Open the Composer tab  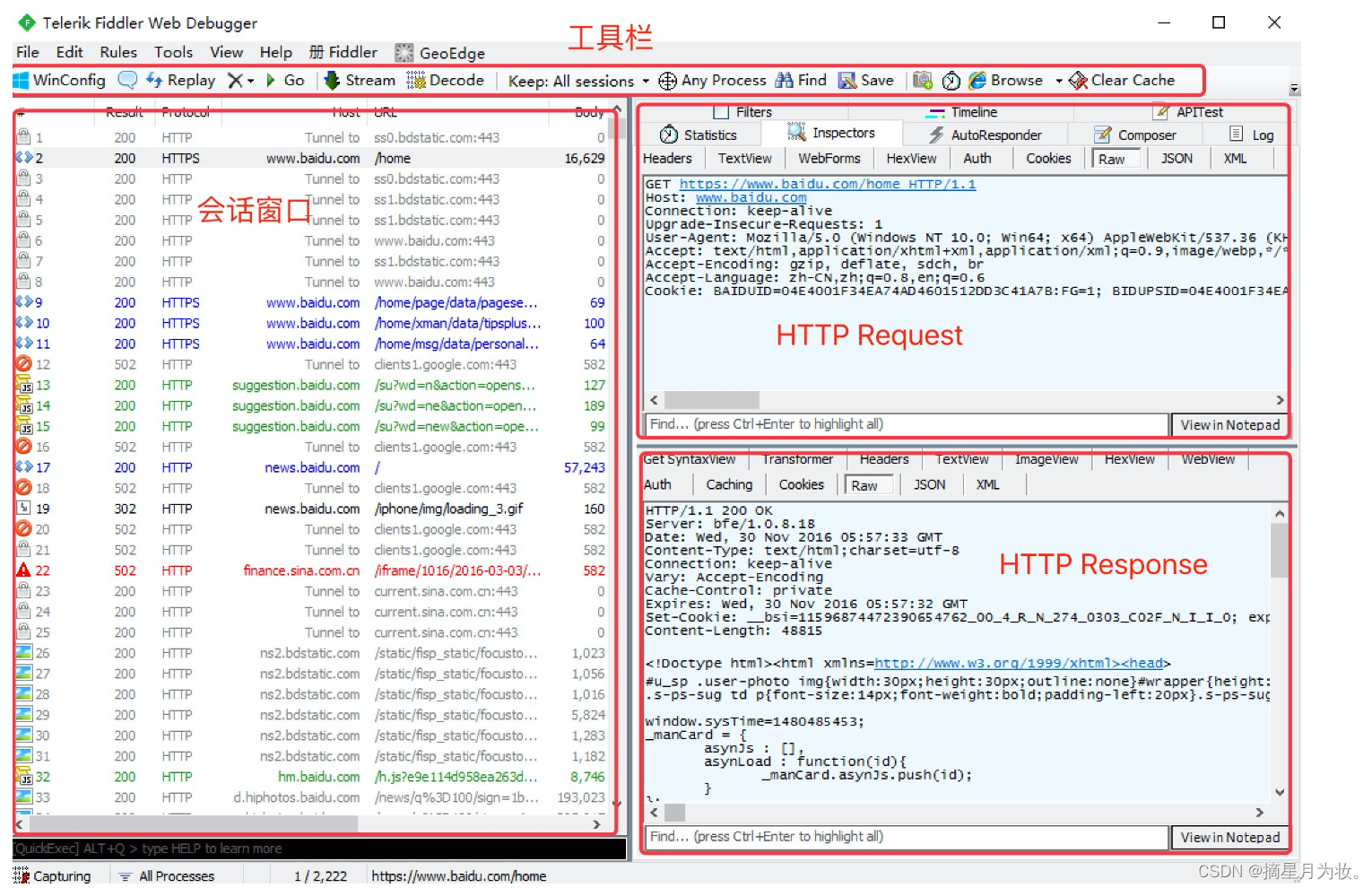tap(1135, 135)
